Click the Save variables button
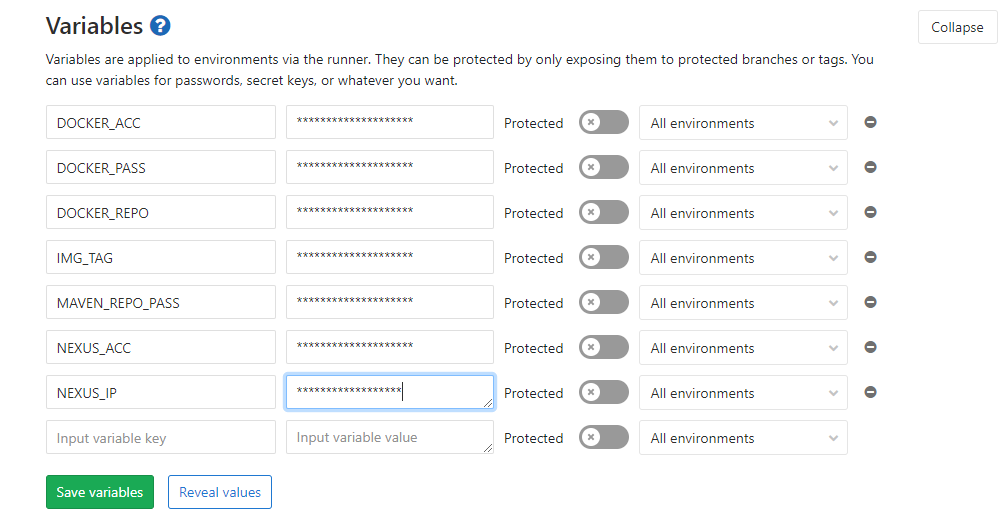This screenshot has width=1007, height=517. (100, 492)
